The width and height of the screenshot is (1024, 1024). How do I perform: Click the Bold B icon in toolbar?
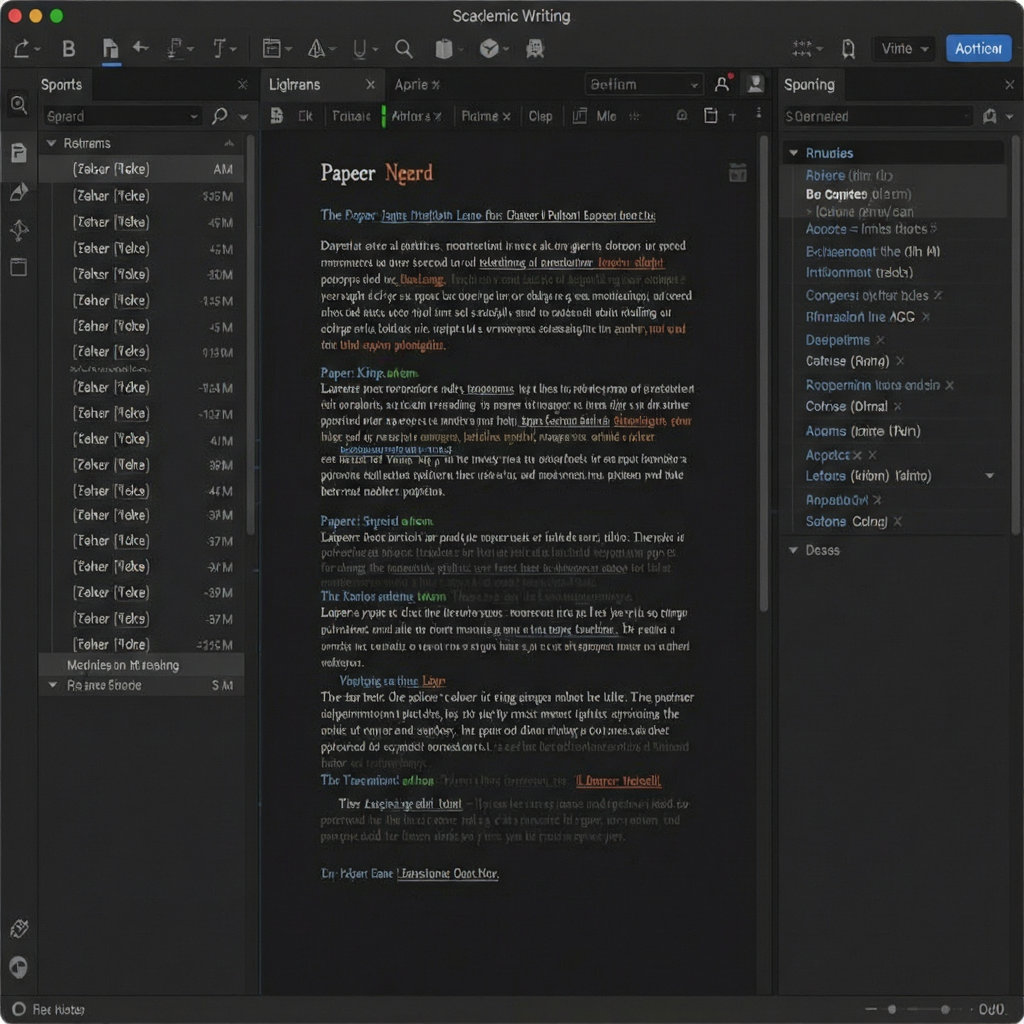point(69,49)
